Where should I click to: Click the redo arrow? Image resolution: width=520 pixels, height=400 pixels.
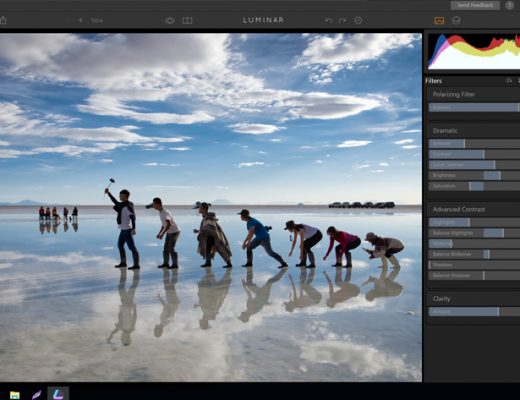coord(342,21)
